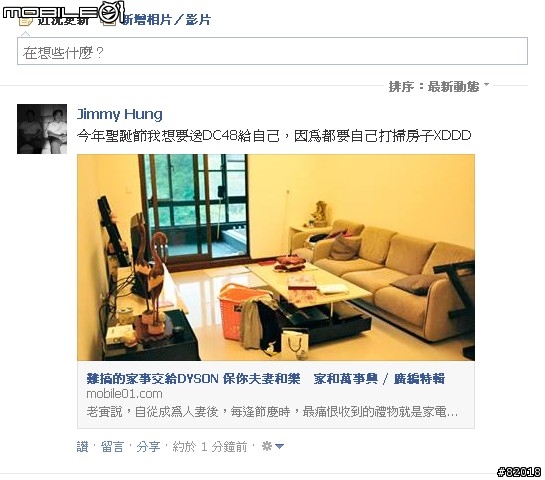Open the DYSON article title link

pos(266,379)
